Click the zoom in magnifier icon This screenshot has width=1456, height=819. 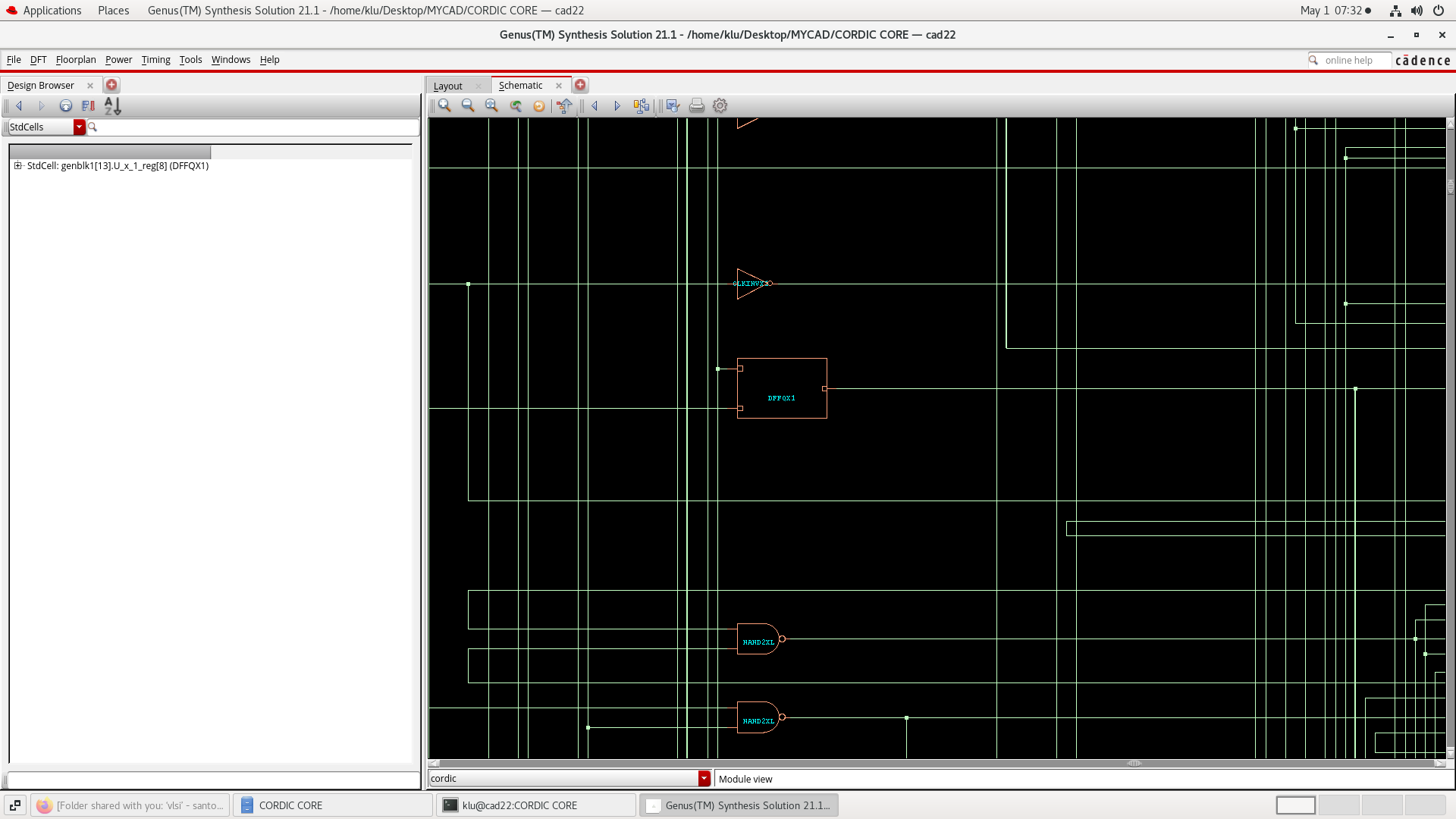(444, 106)
